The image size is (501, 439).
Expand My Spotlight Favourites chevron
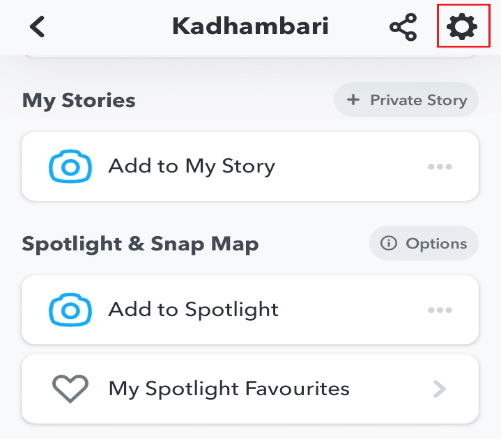pos(440,389)
